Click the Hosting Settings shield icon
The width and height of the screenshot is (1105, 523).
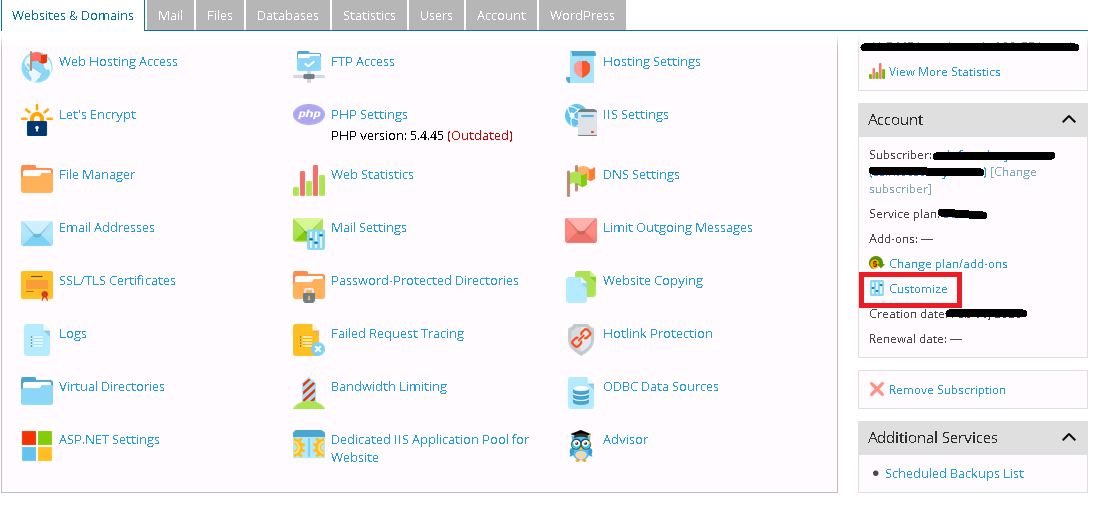(x=581, y=67)
